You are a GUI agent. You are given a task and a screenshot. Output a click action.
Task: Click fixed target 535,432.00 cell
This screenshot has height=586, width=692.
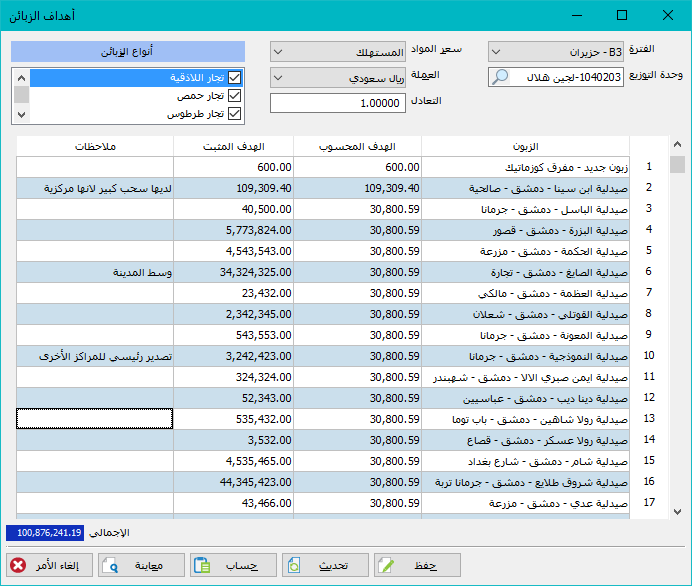(x=233, y=419)
